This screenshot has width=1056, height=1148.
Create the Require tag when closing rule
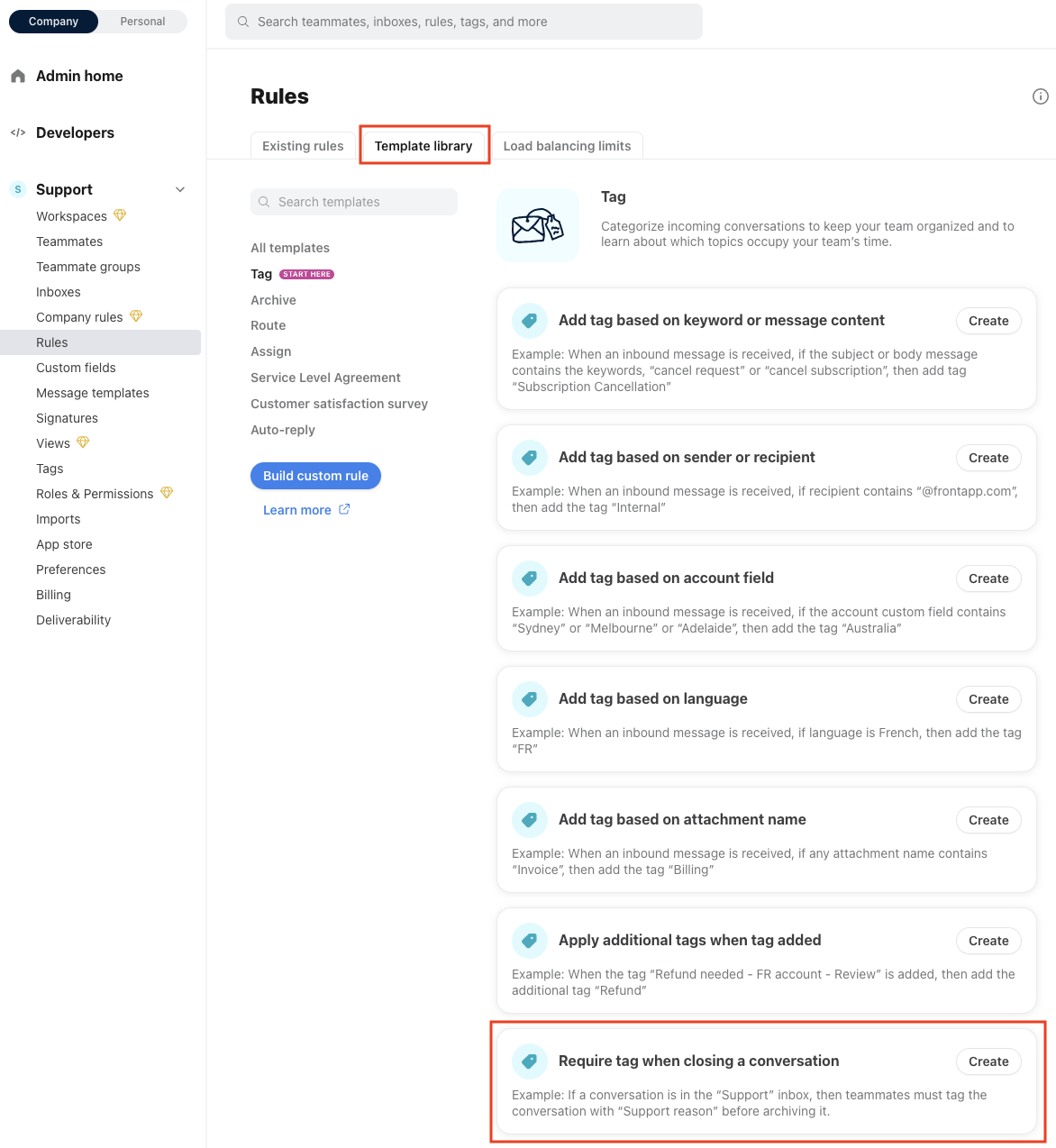pos(988,1061)
